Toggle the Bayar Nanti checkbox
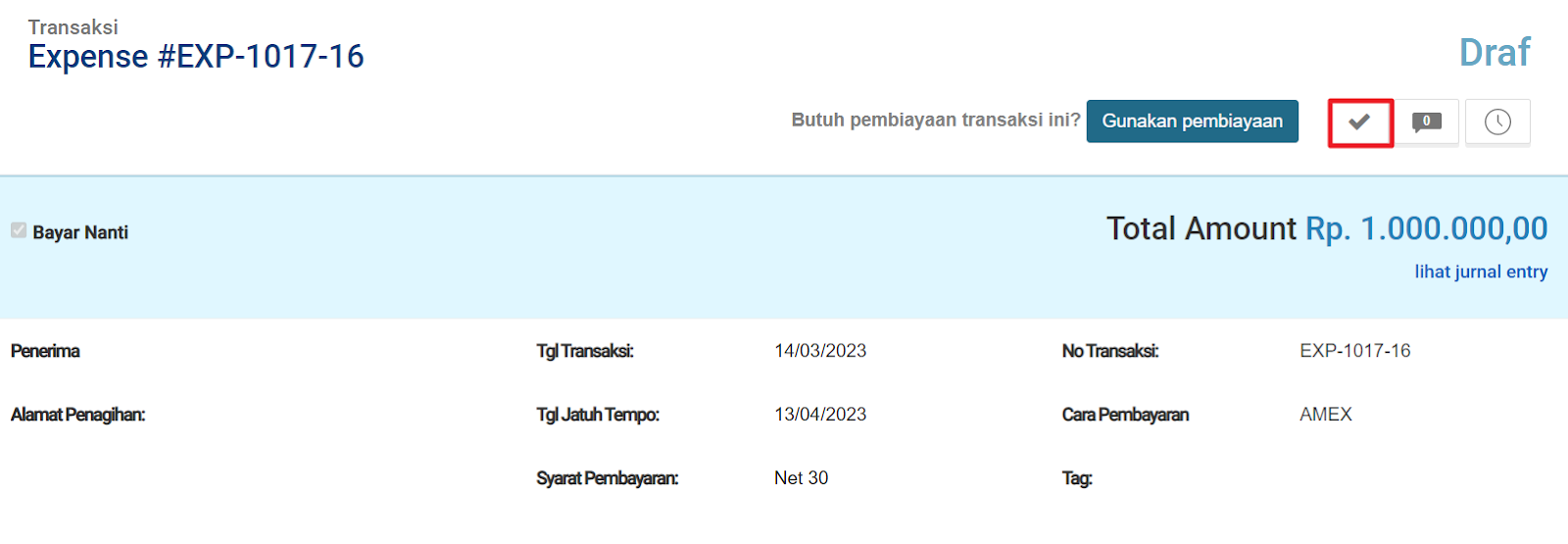Screen dimensions: 1568x544 (x=19, y=230)
